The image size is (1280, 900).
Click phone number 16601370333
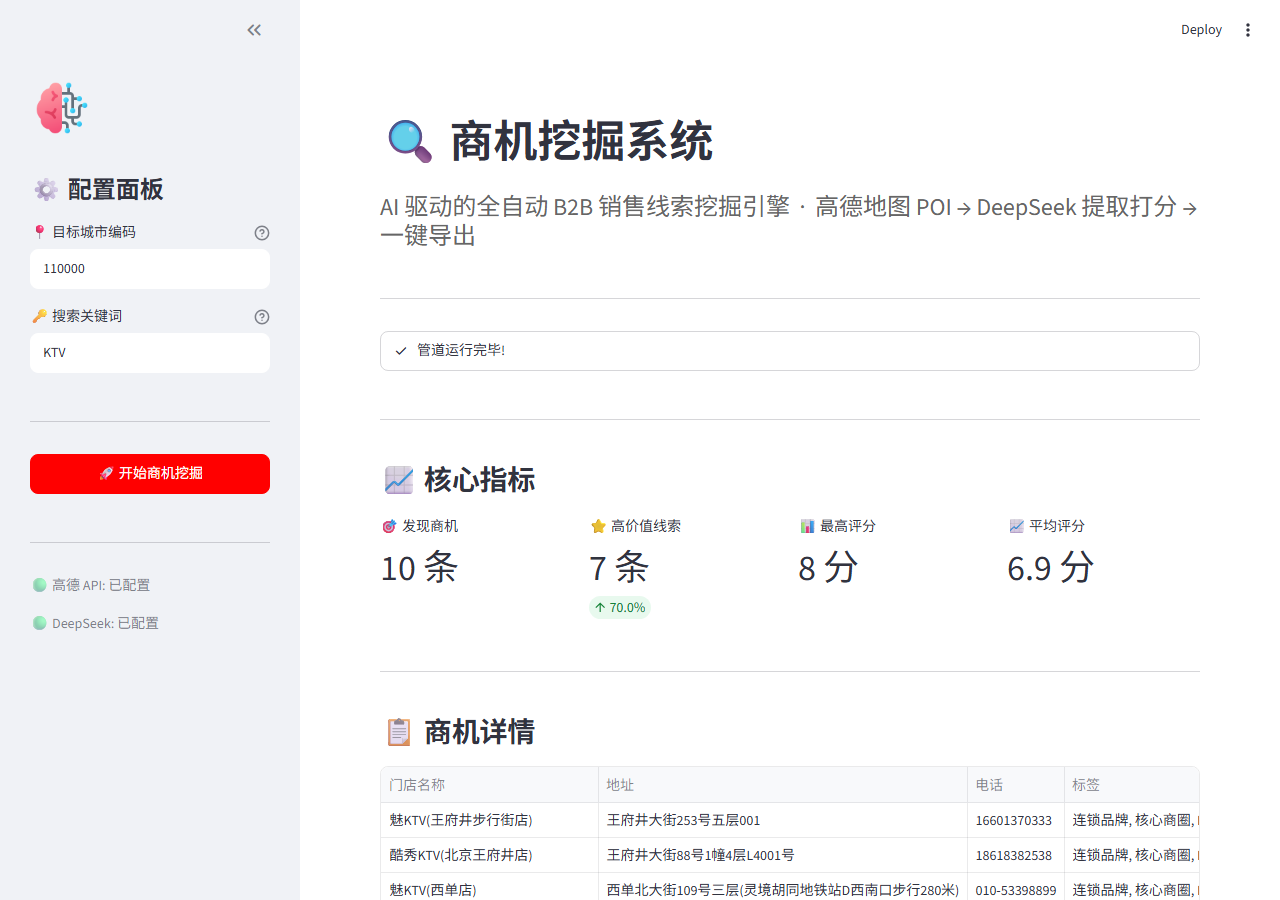pyautogui.click(x=1016, y=820)
